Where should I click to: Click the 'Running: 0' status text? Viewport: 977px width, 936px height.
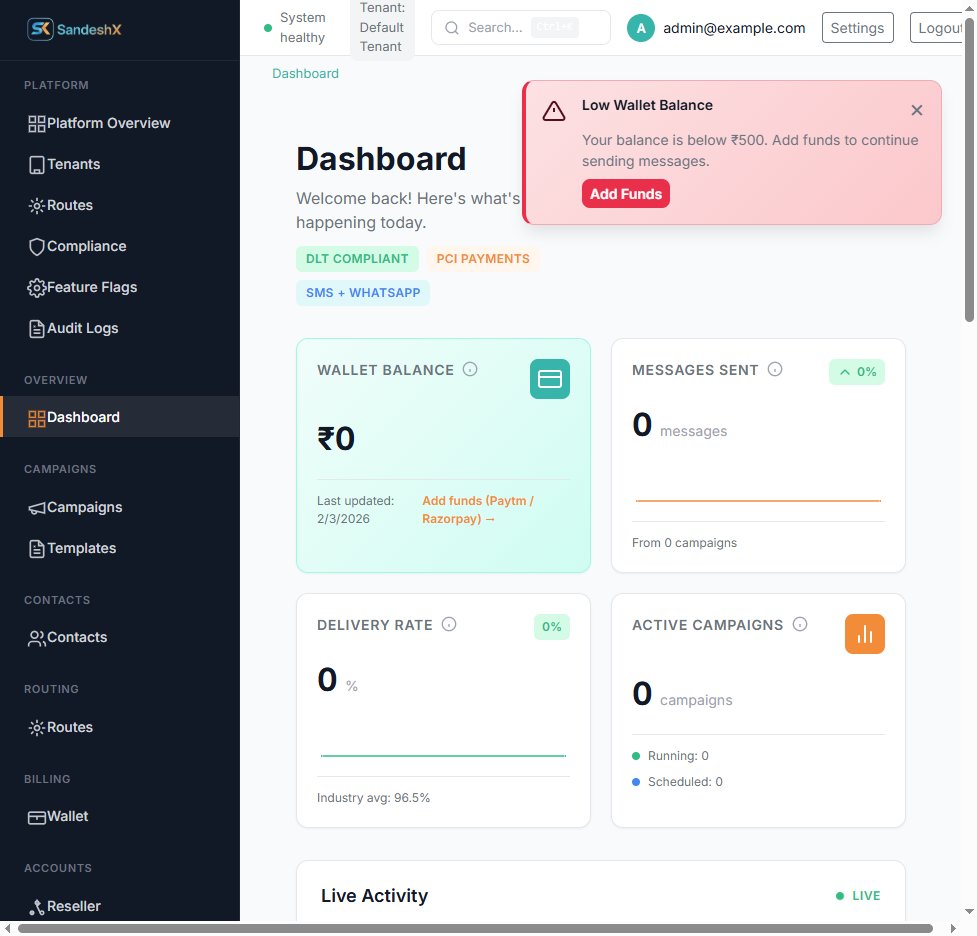(x=678, y=757)
